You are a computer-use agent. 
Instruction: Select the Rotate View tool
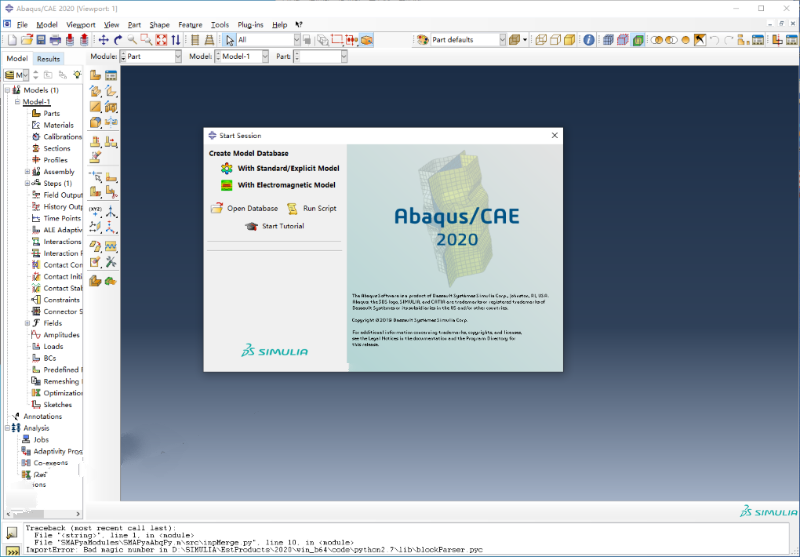point(118,40)
